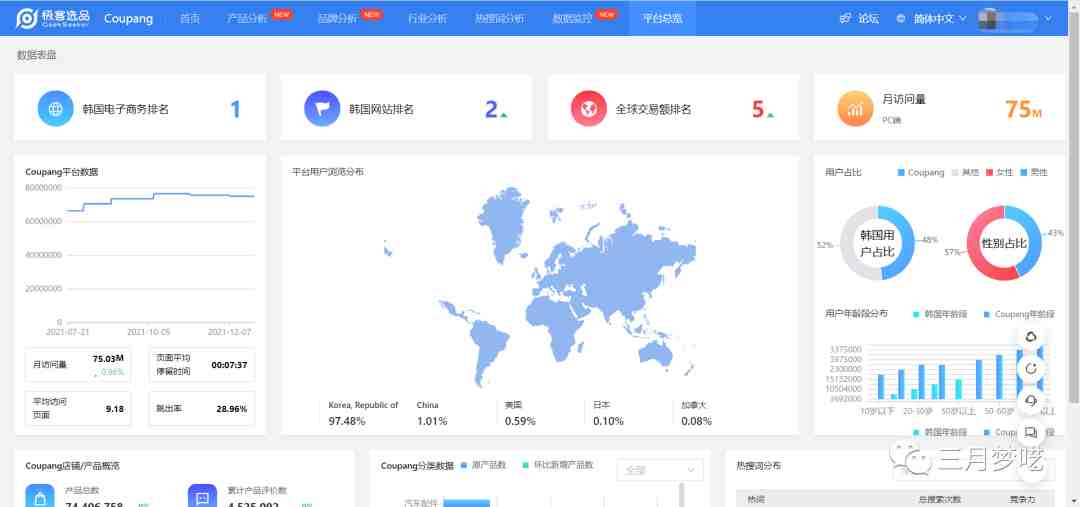Click the orange chart icon for 月访问量
Screen dimensions: 1080x507
point(855,108)
